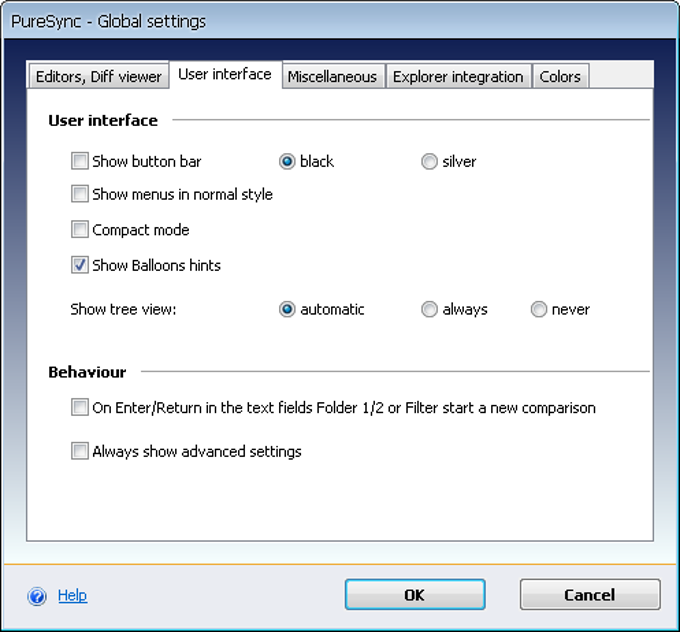Viewport: 680px width, 632px height.
Task: Dismiss dialog with the Cancel button
Action: tap(590, 595)
